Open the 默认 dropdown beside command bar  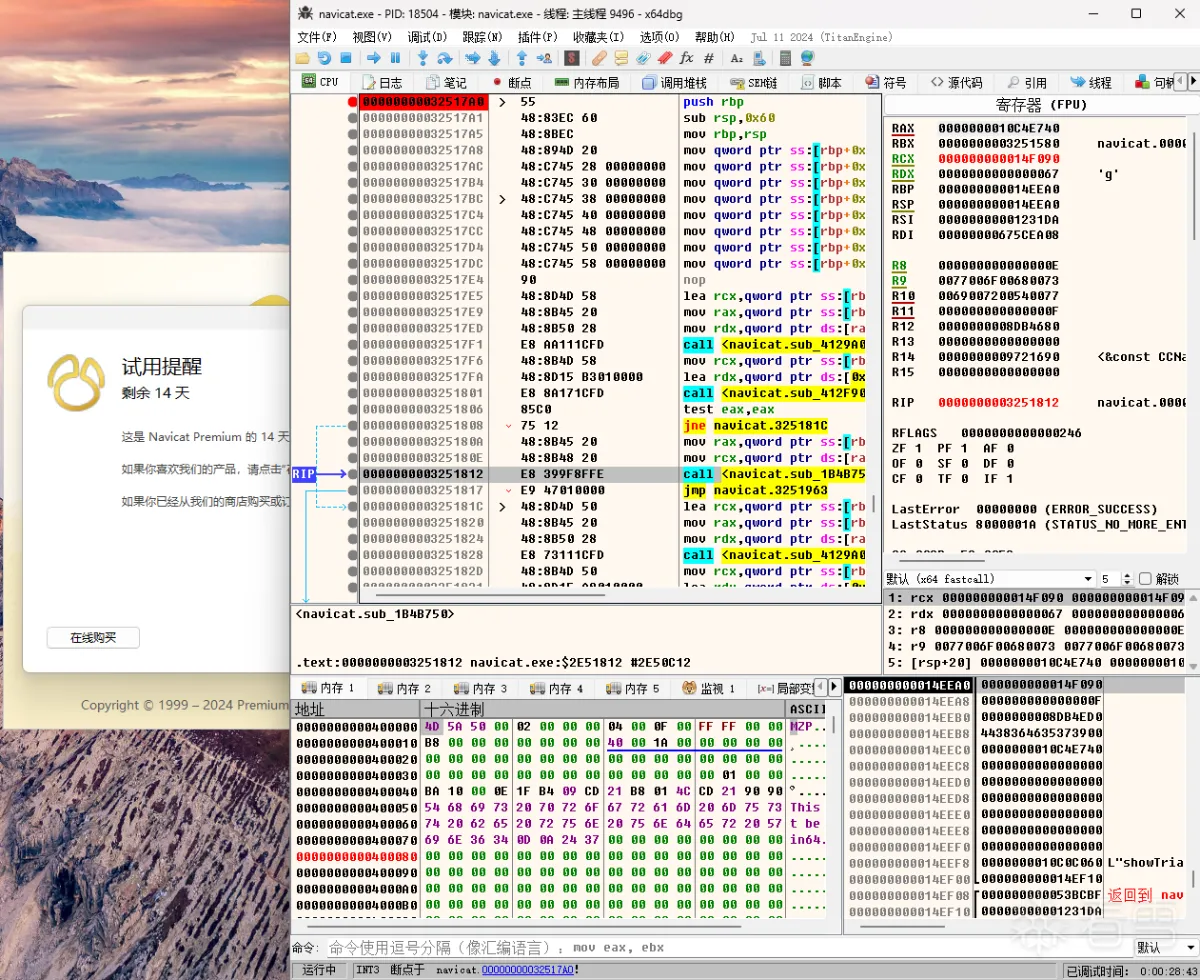(1166, 947)
